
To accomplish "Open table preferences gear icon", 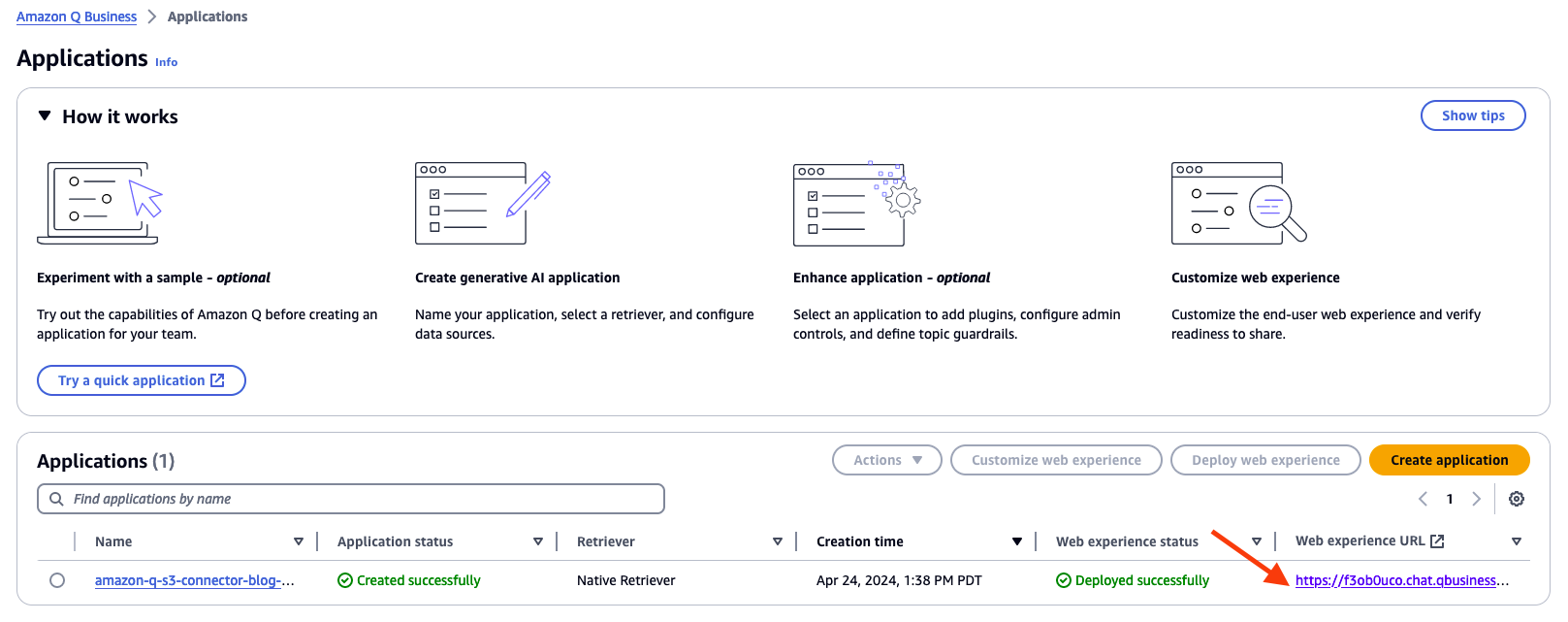I will [1517, 499].
